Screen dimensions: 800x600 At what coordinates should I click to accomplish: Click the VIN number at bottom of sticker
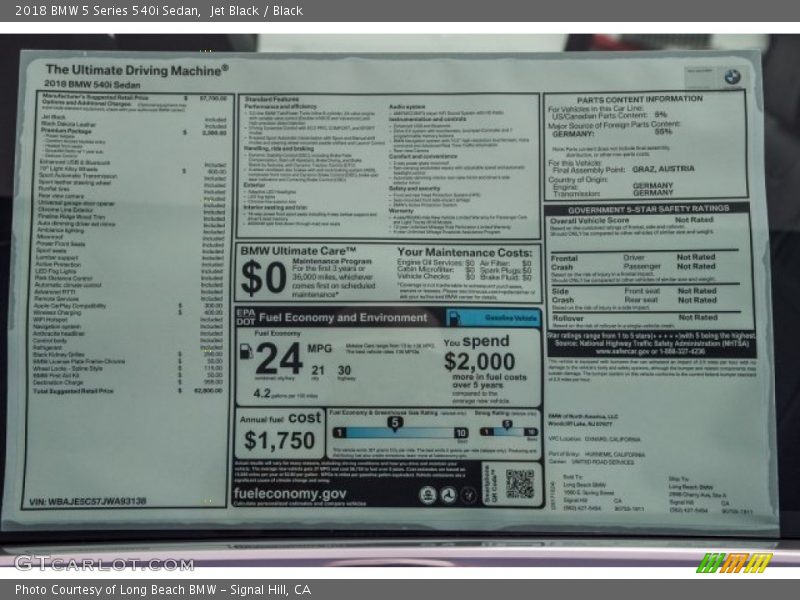click(x=88, y=502)
